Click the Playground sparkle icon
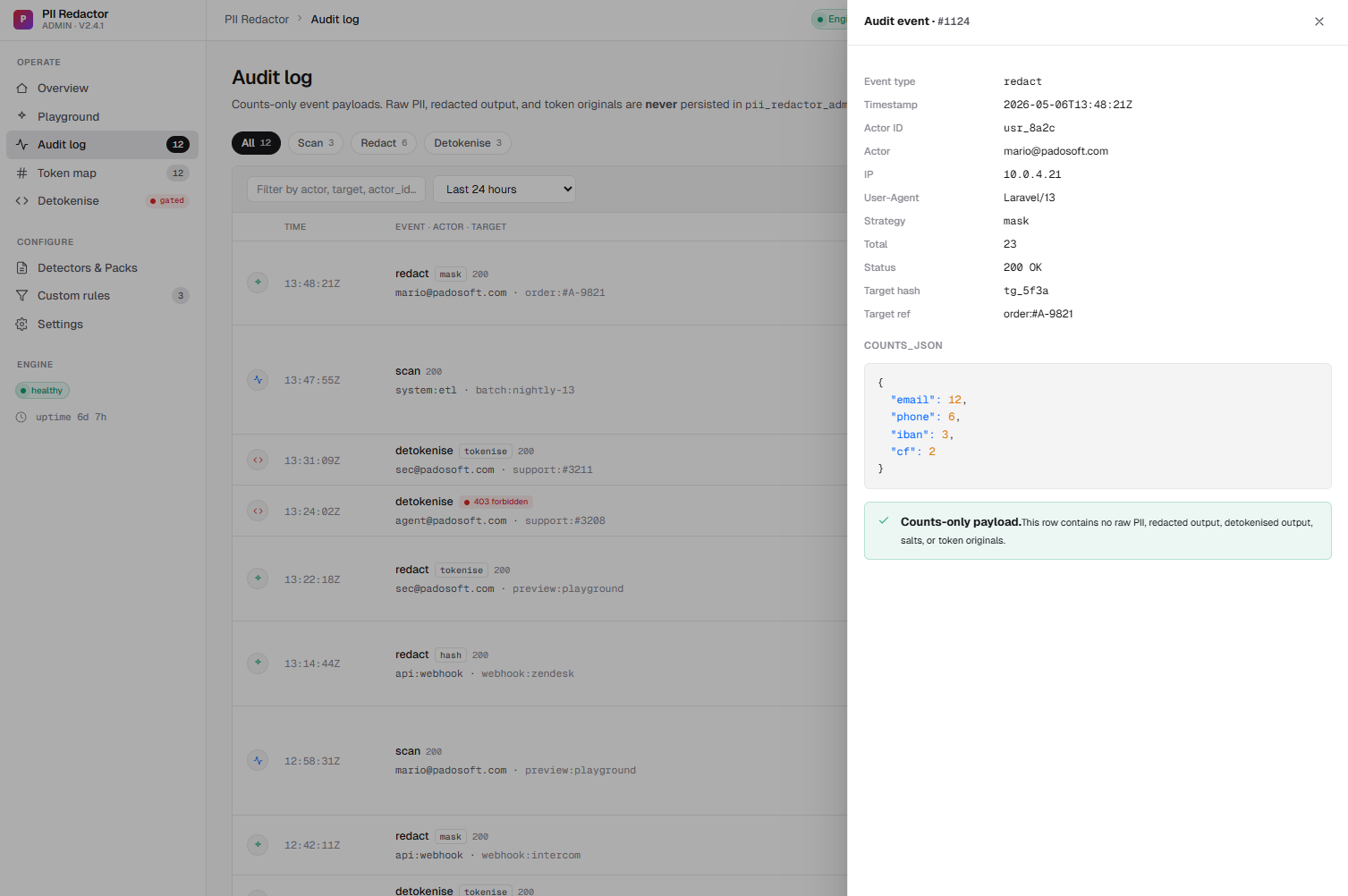1348x896 pixels. (22, 116)
